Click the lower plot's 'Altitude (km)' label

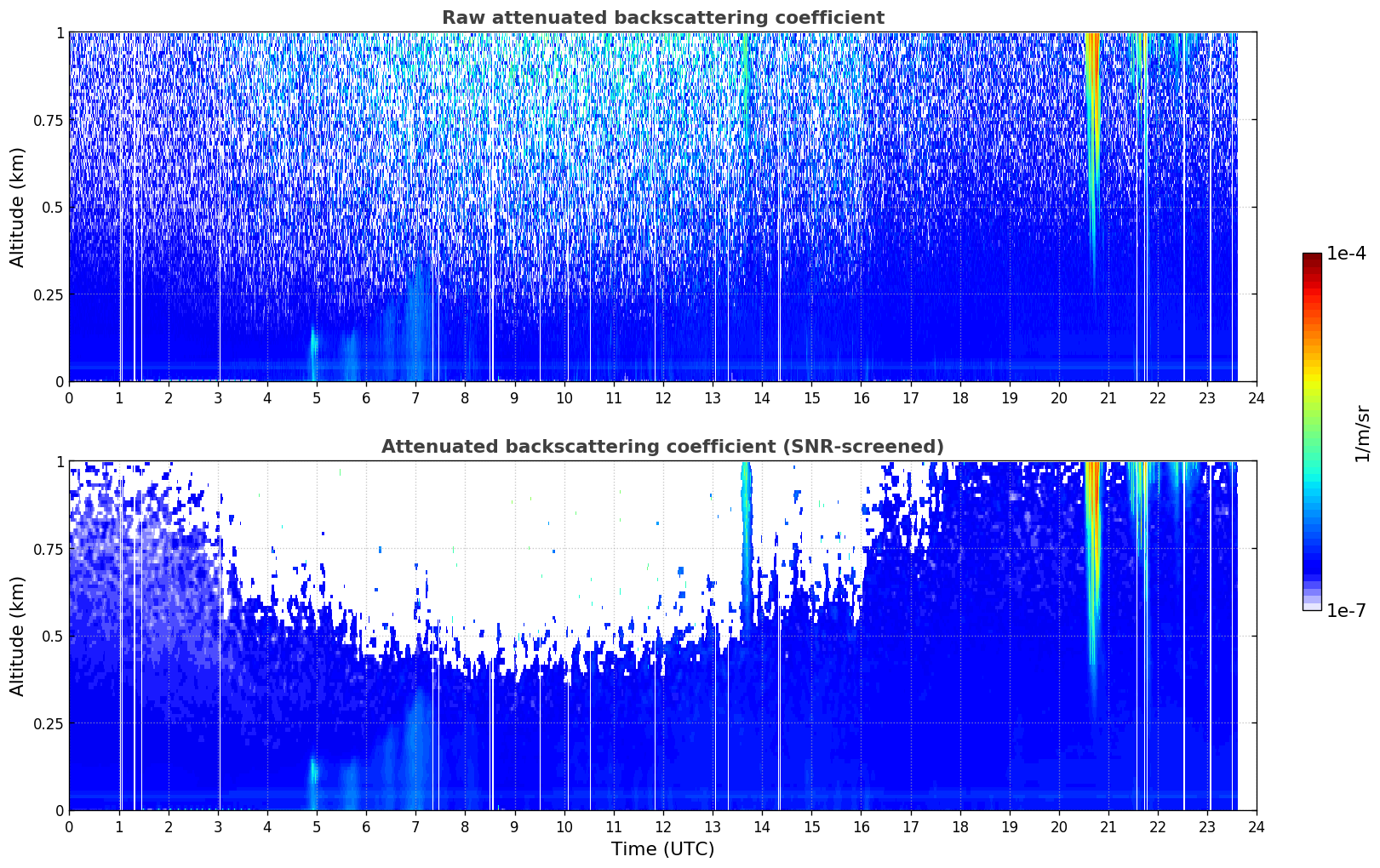click(x=18, y=636)
